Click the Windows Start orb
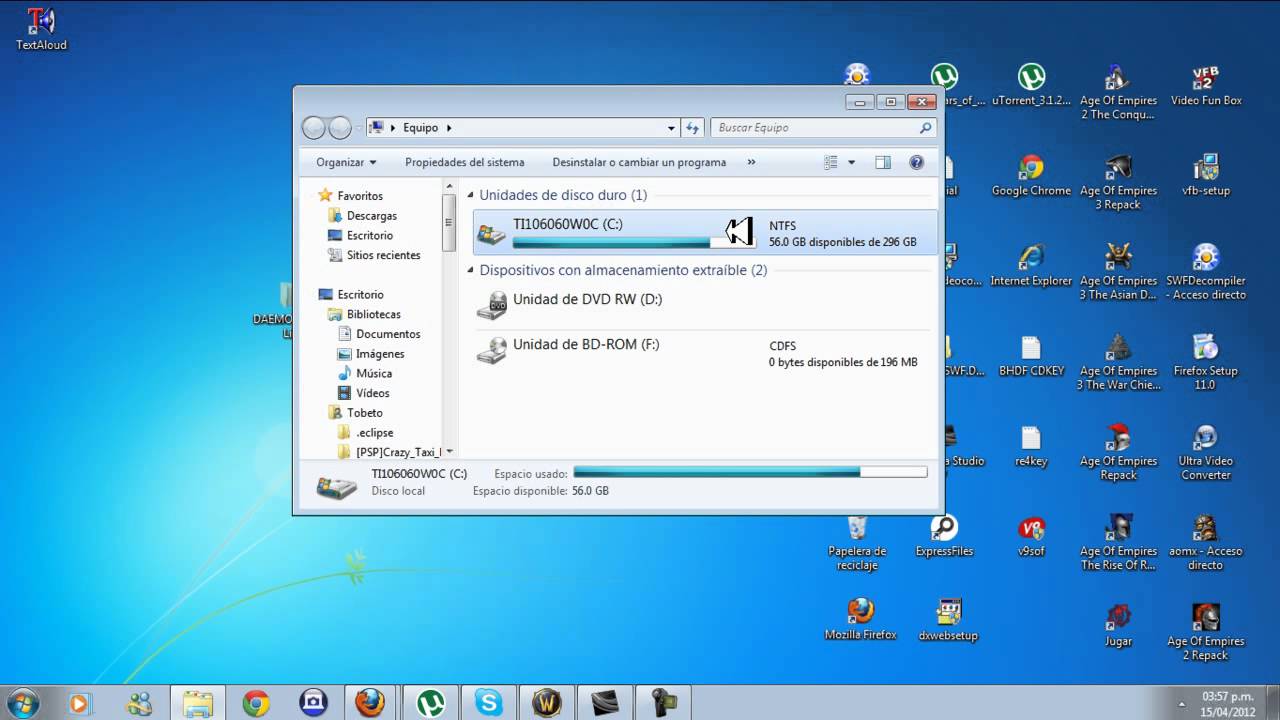The width and height of the screenshot is (1280, 720). [x=23, y=702]
